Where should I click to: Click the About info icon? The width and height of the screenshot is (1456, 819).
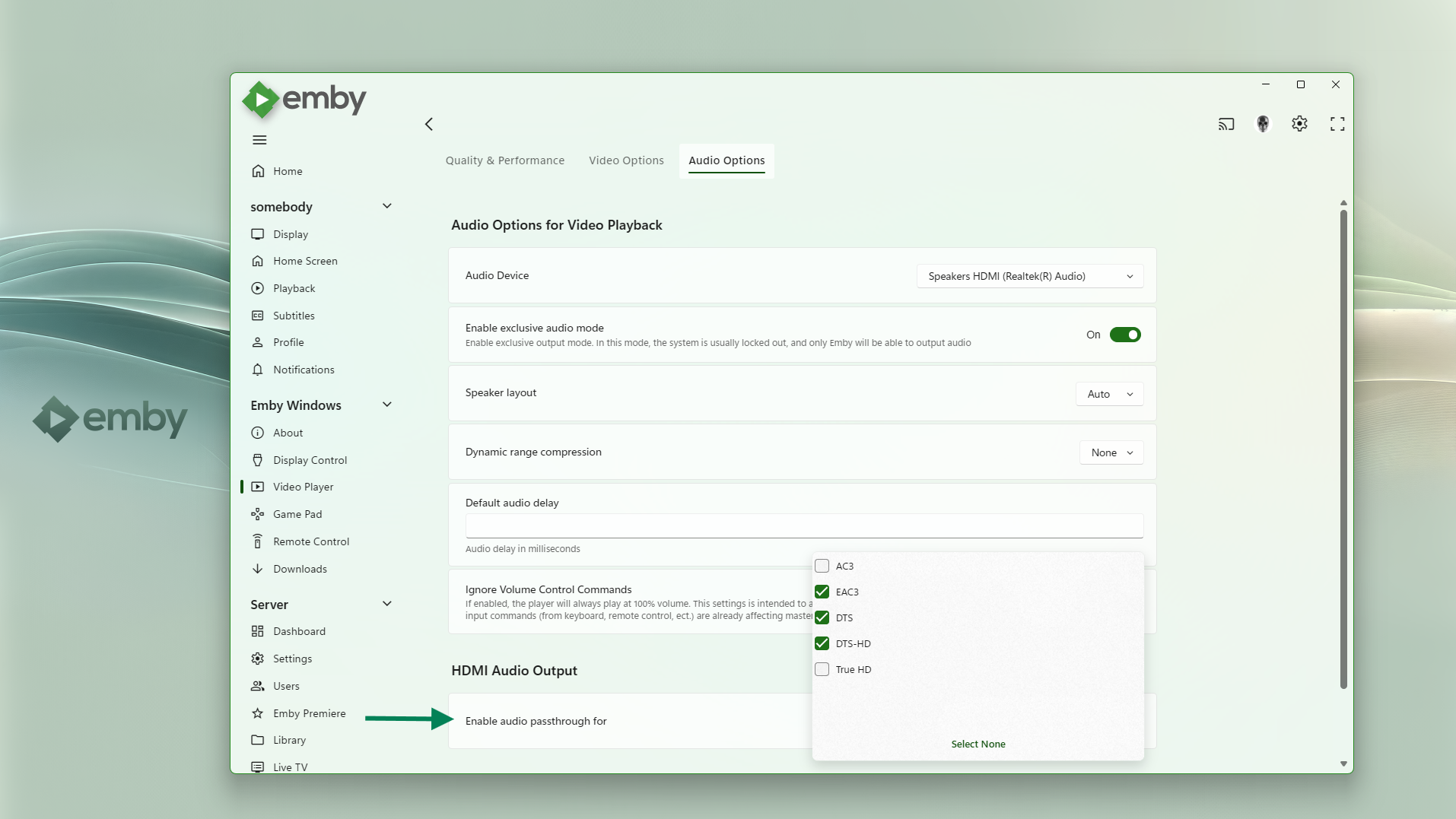coord(258,433)
